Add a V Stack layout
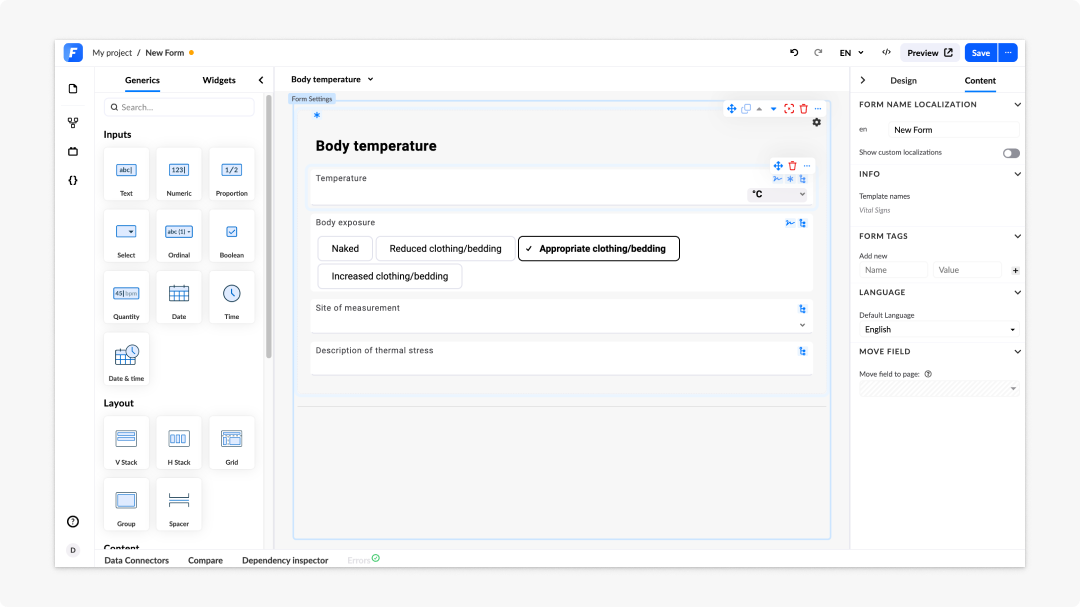 click(126, 443)
